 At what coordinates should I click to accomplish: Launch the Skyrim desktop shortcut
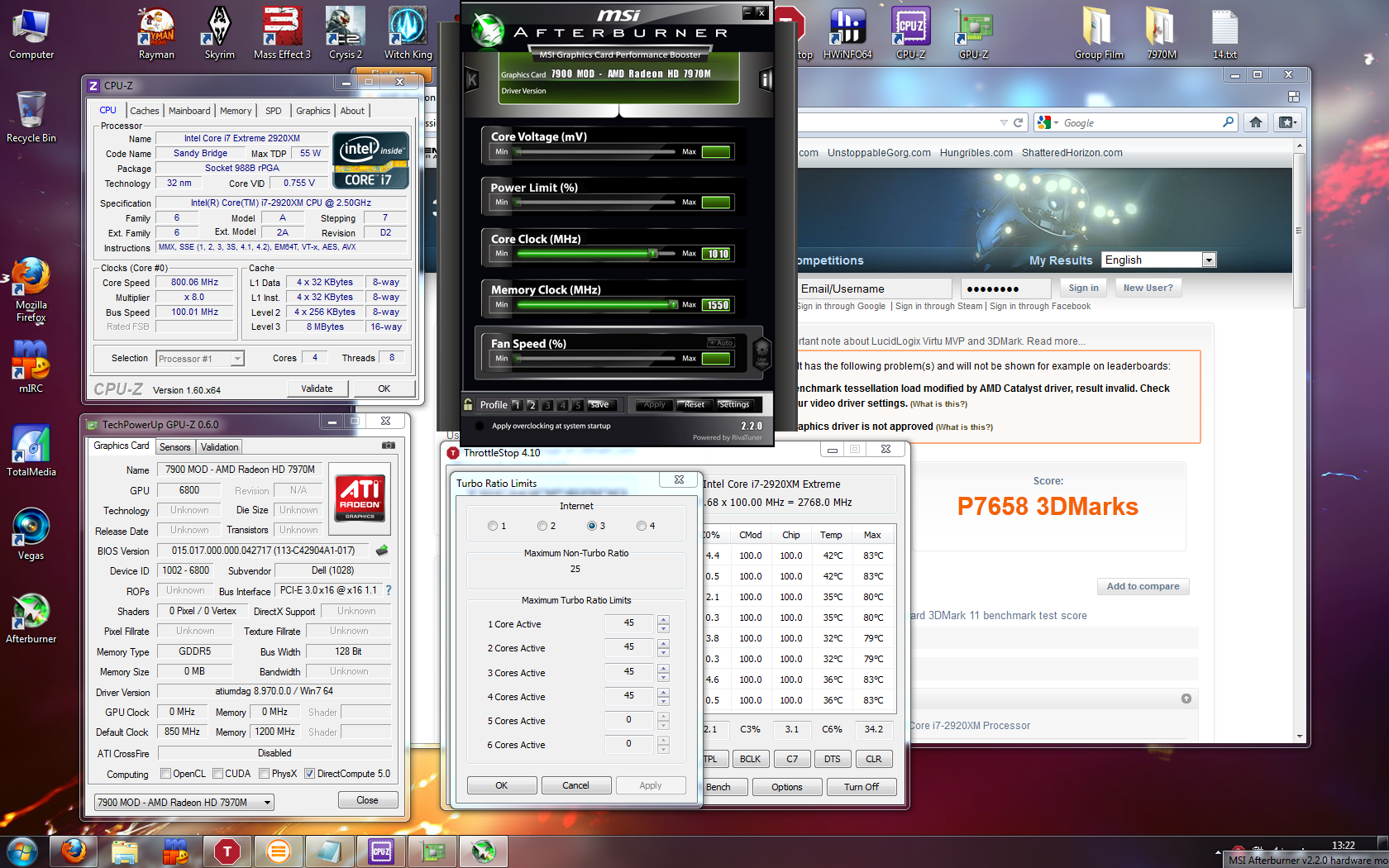(x=220, y=35)
